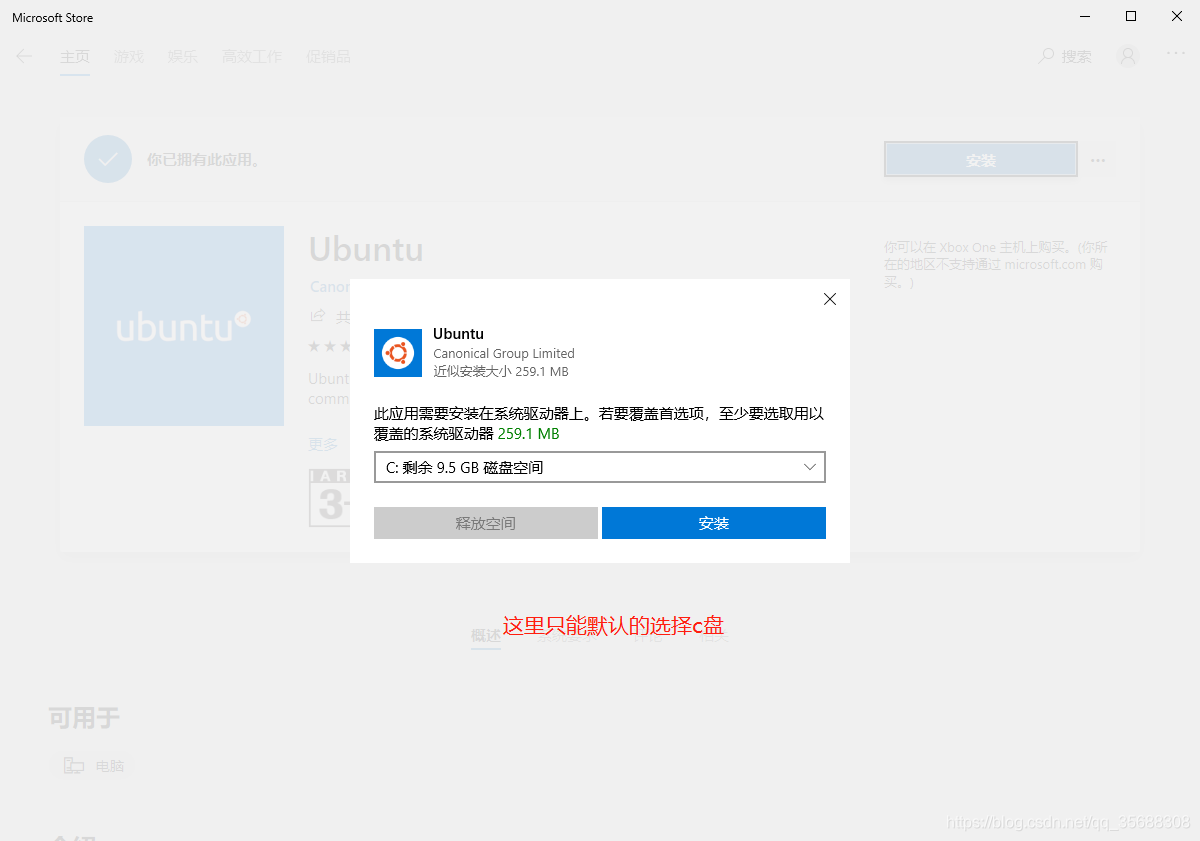Open the ellipsis menu beside 安装 button
Image resolution: width=1200 pixels, height=841 pixels.
pos(1098,161)
